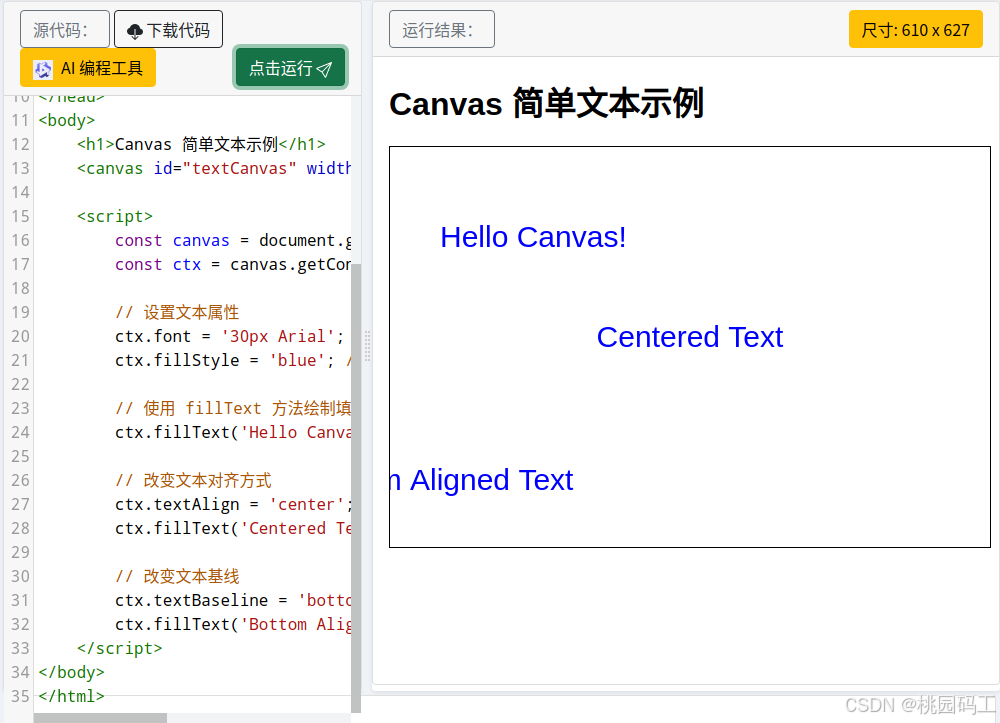Run the code with 点击运行
The width and height of the screenshot is (1000, 723).
(x=290, y=68)
